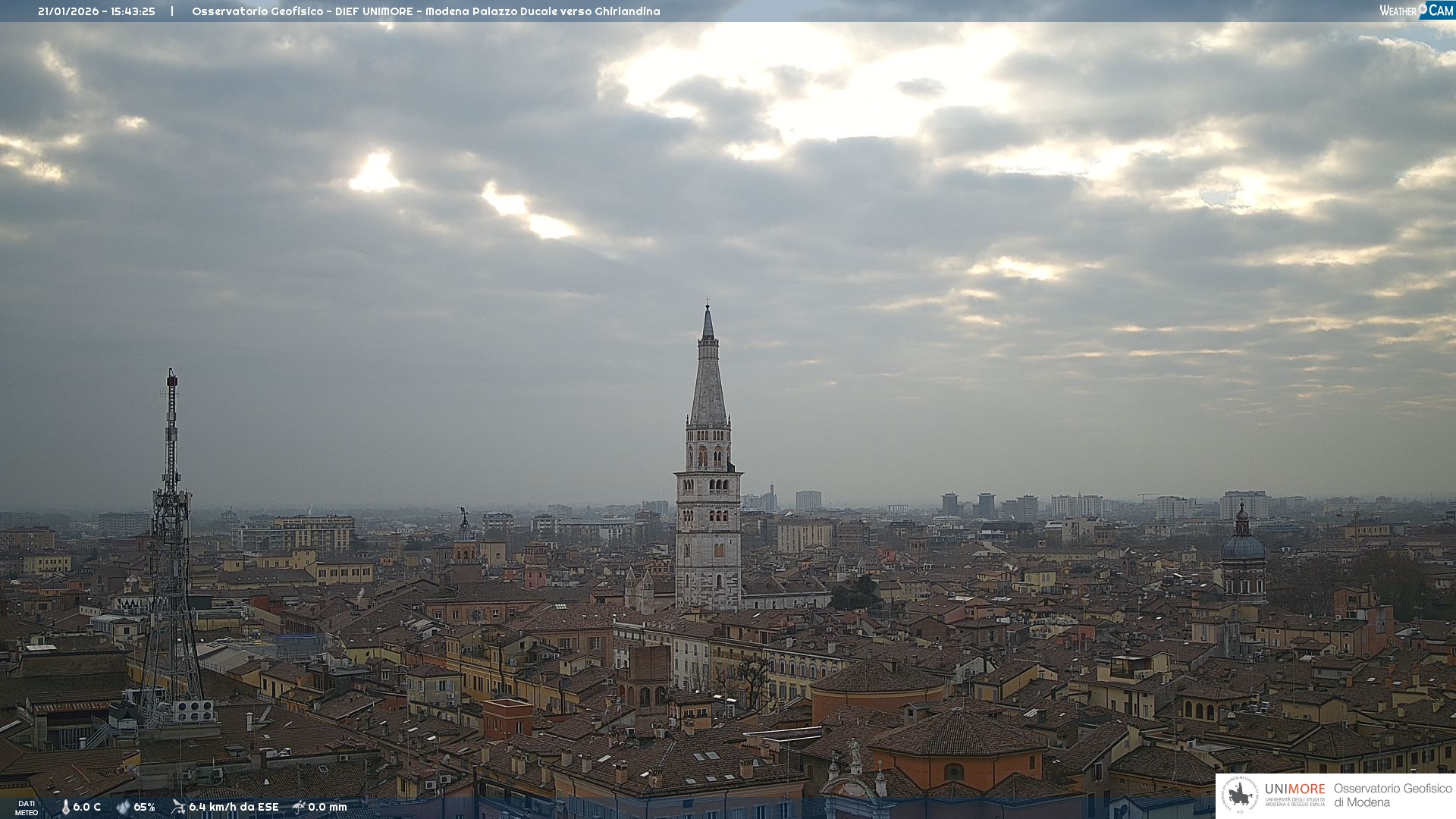Click the blue church dome
1456x819 pixels.
click(1243, 547)
